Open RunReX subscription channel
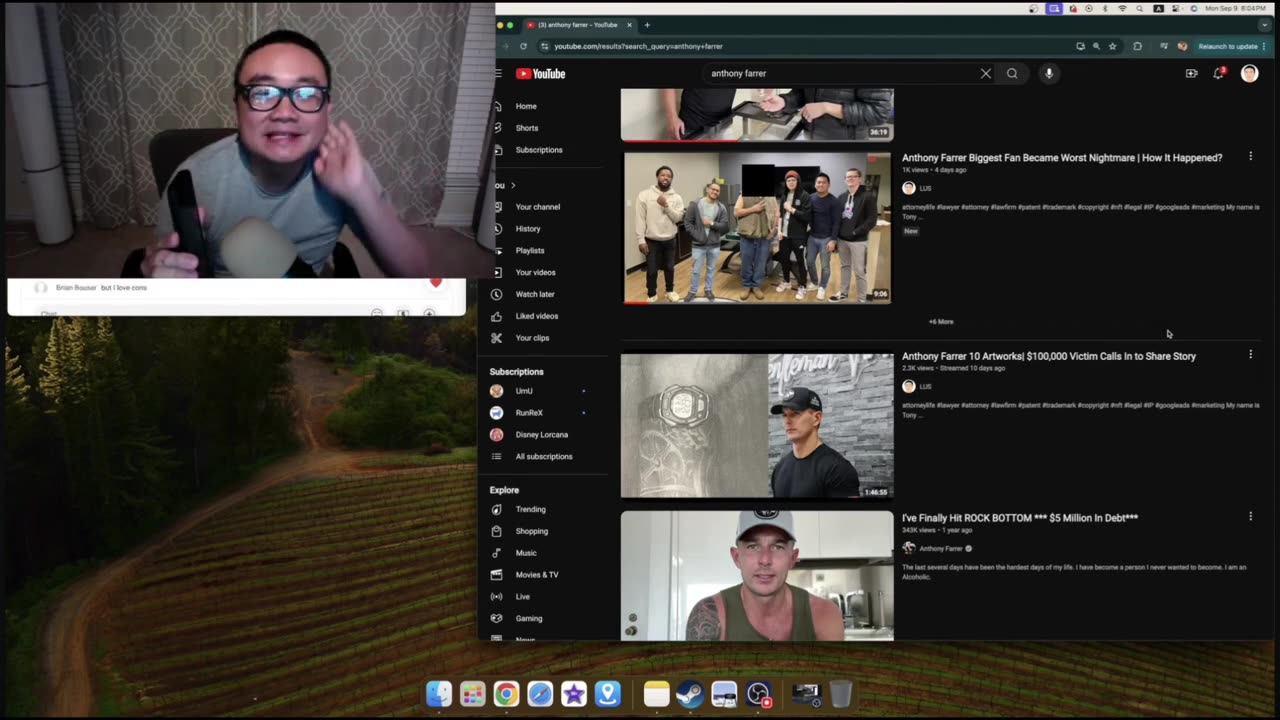 (x=529, y=413)
